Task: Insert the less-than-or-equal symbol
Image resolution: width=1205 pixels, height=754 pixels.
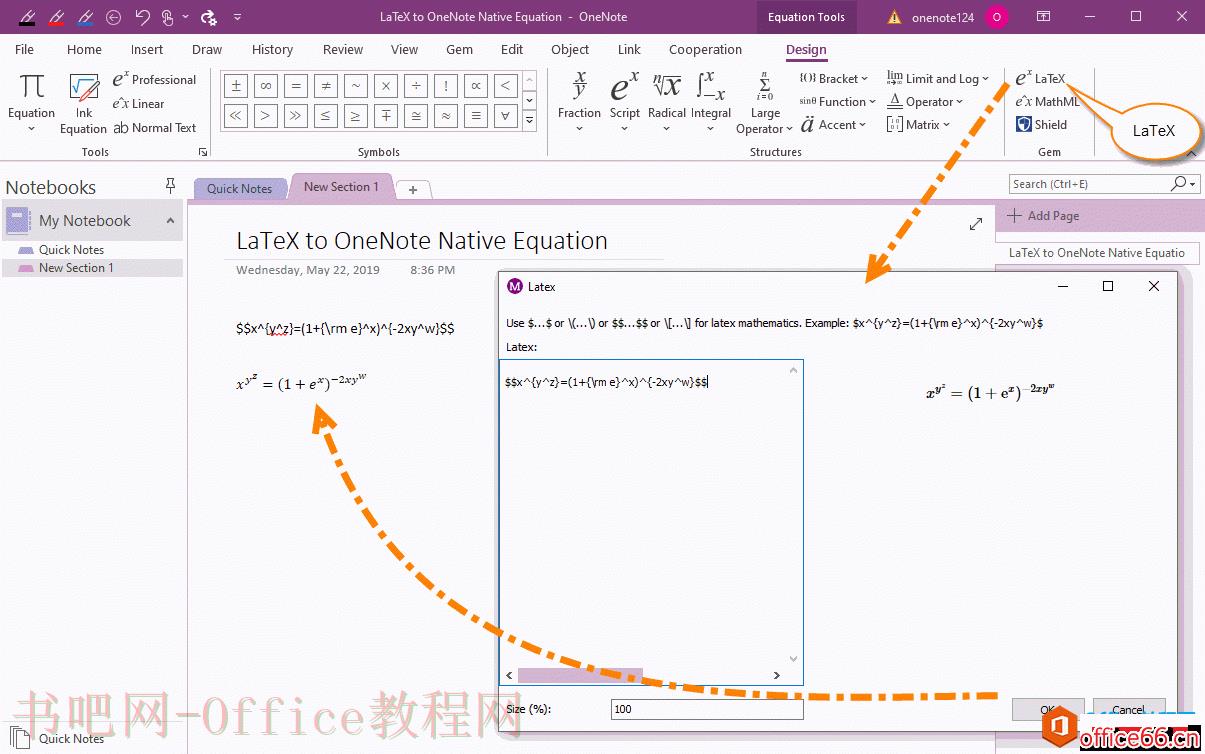Action: pos(326,116)
